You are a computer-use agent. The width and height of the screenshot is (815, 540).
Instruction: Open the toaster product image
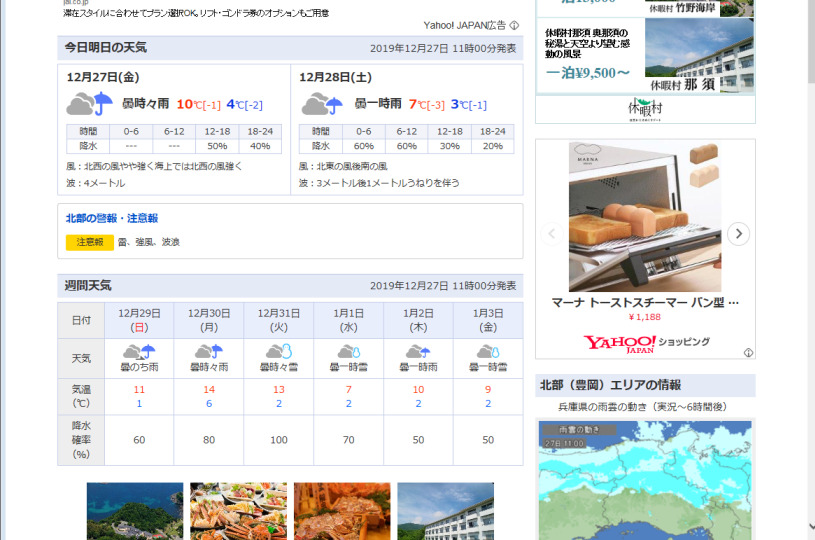pyautogui.click(x=645, y=216)
